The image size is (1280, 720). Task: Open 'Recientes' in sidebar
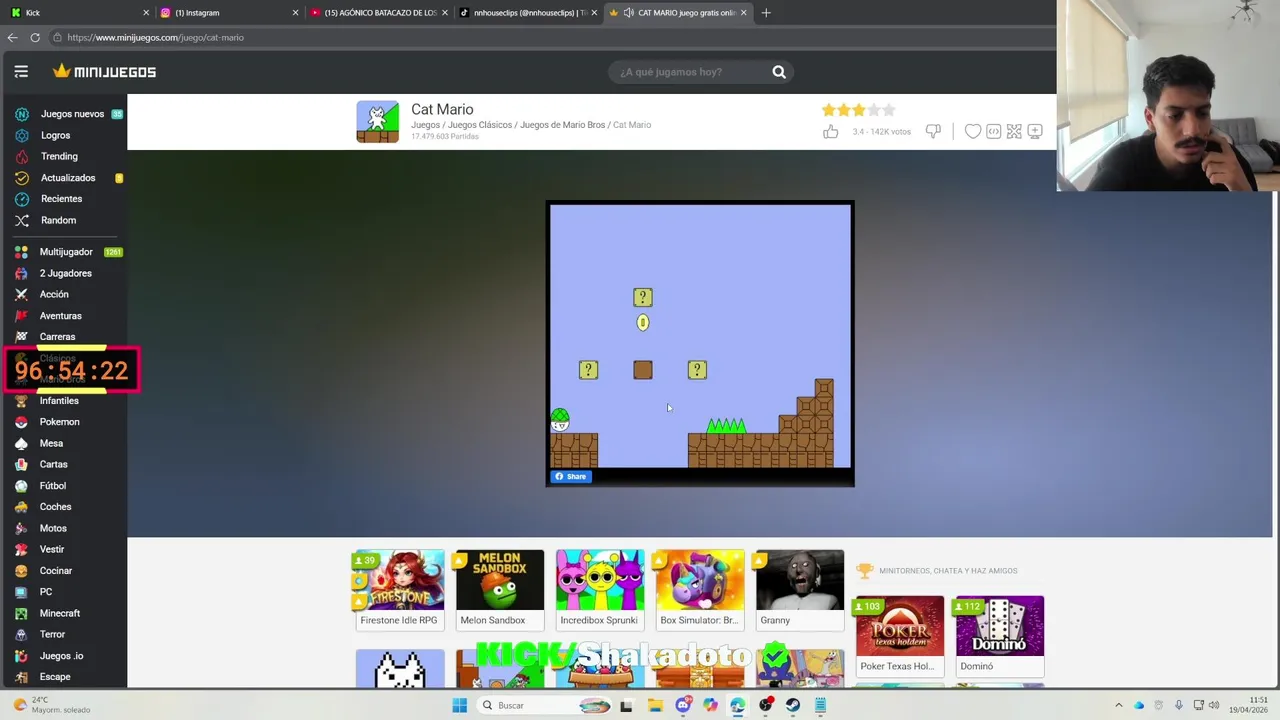click(61, 199)
